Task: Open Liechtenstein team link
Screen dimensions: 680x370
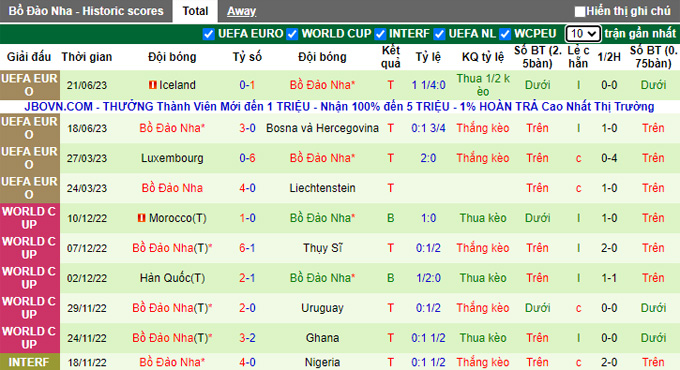Action: [322, 188]
